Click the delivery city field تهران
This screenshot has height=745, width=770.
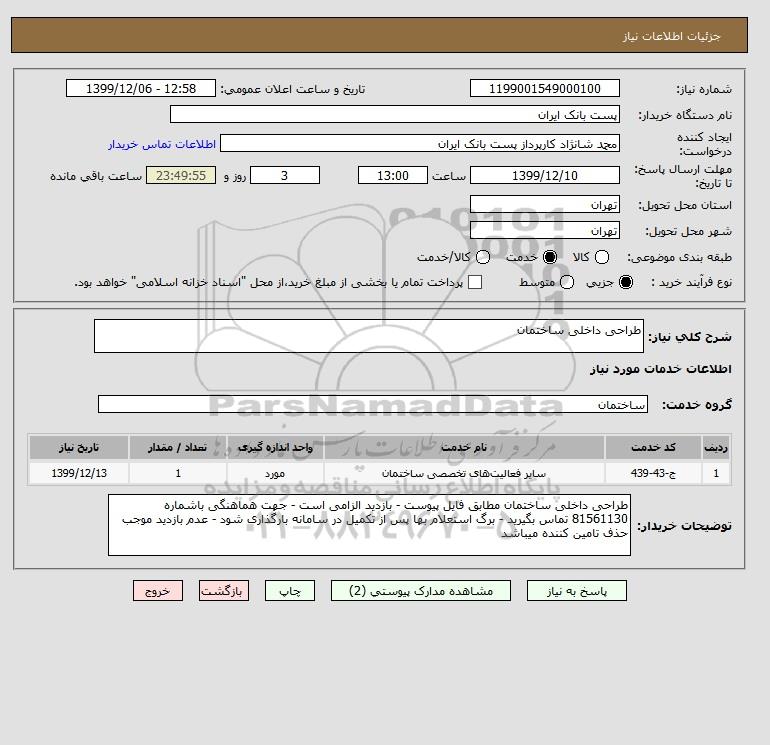545,230
